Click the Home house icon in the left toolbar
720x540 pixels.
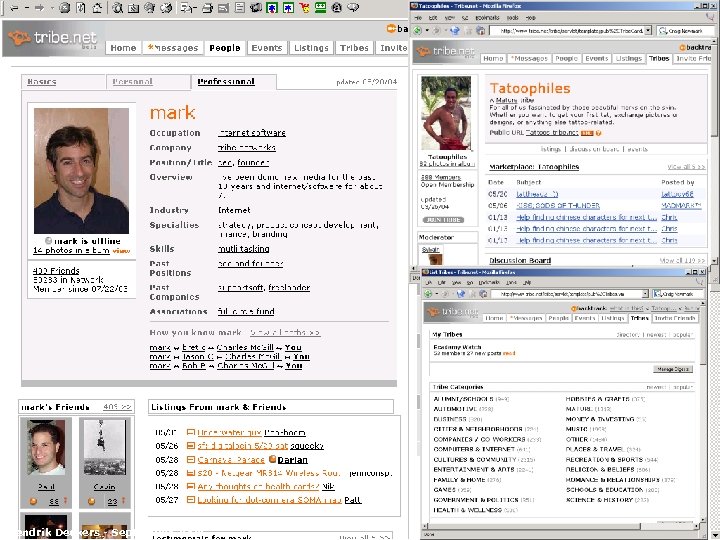pyautogui.click(x=97, y=7)
